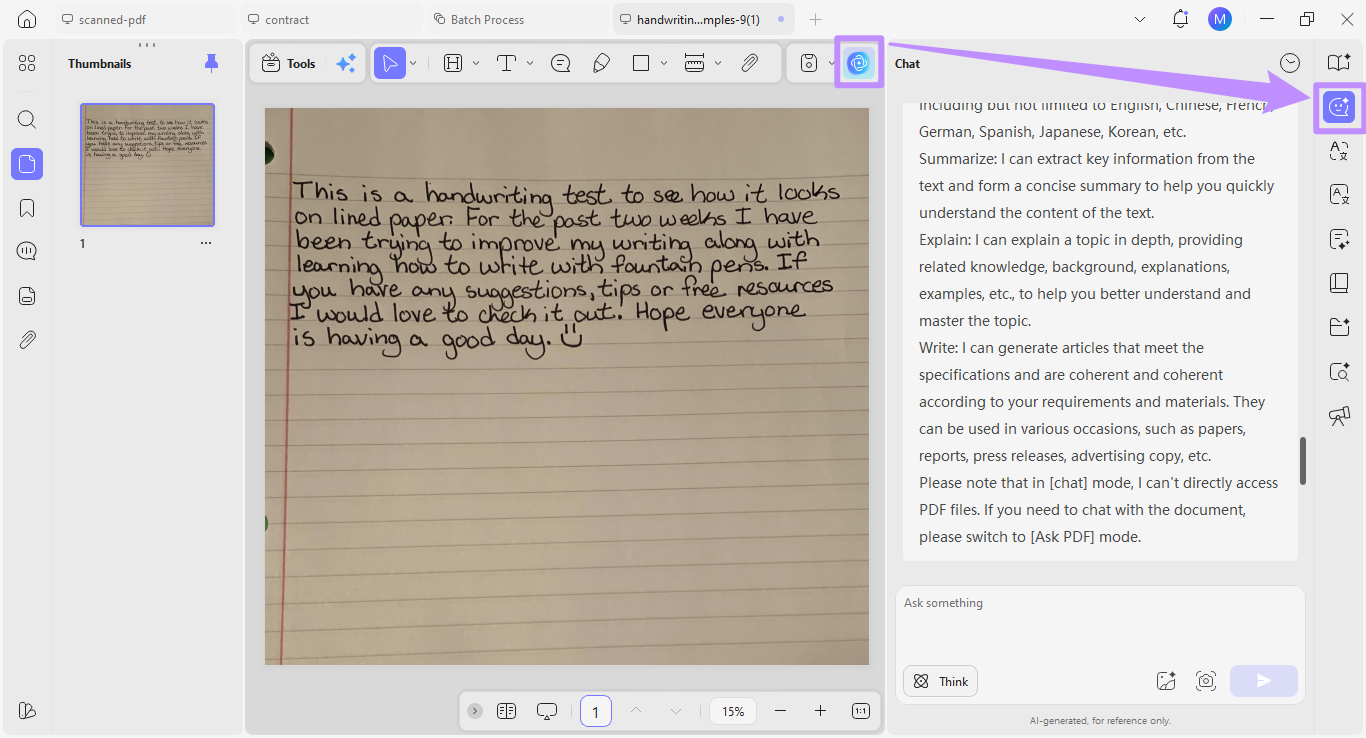Send the chat message button
Image resolution: width=1366 pixels, height=738 pixels.
pos(1264,681)
